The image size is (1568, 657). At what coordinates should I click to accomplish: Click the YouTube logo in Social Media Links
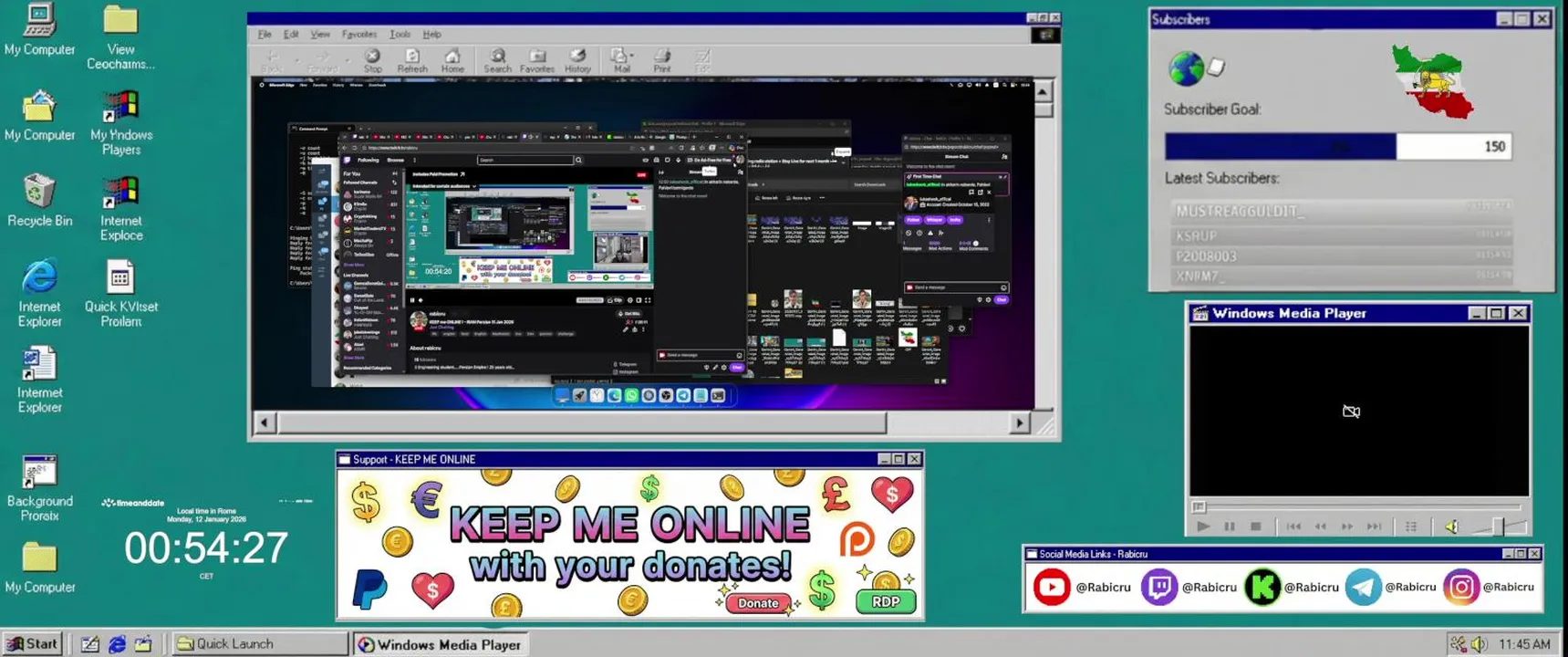pos(1051,587)
